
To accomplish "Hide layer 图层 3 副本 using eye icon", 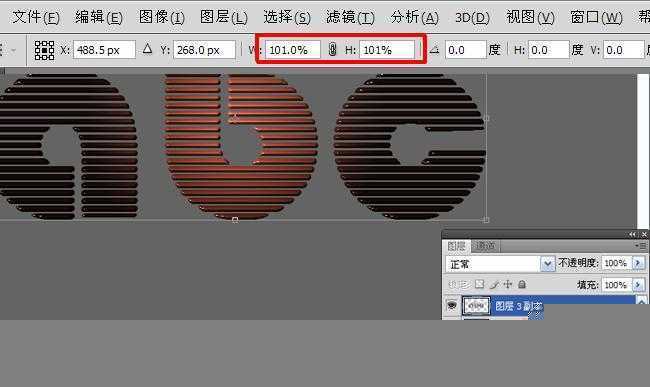I will coord(452,306).
